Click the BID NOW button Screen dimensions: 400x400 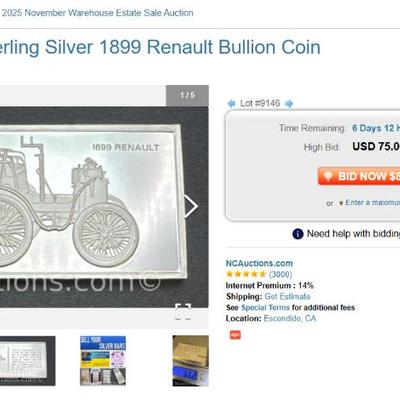click(x=359, y=176)
